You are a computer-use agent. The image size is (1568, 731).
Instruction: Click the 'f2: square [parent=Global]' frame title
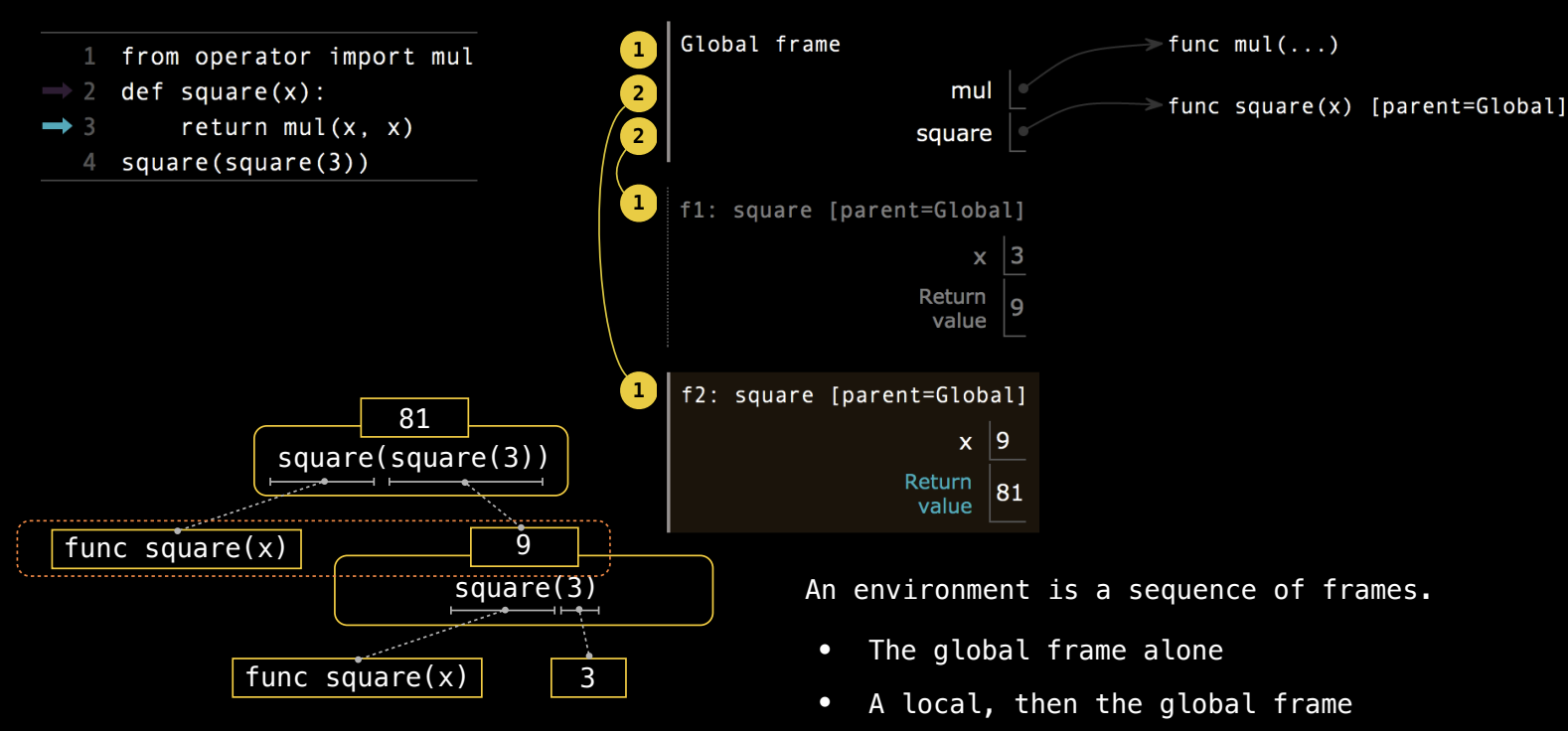[854, 395]
